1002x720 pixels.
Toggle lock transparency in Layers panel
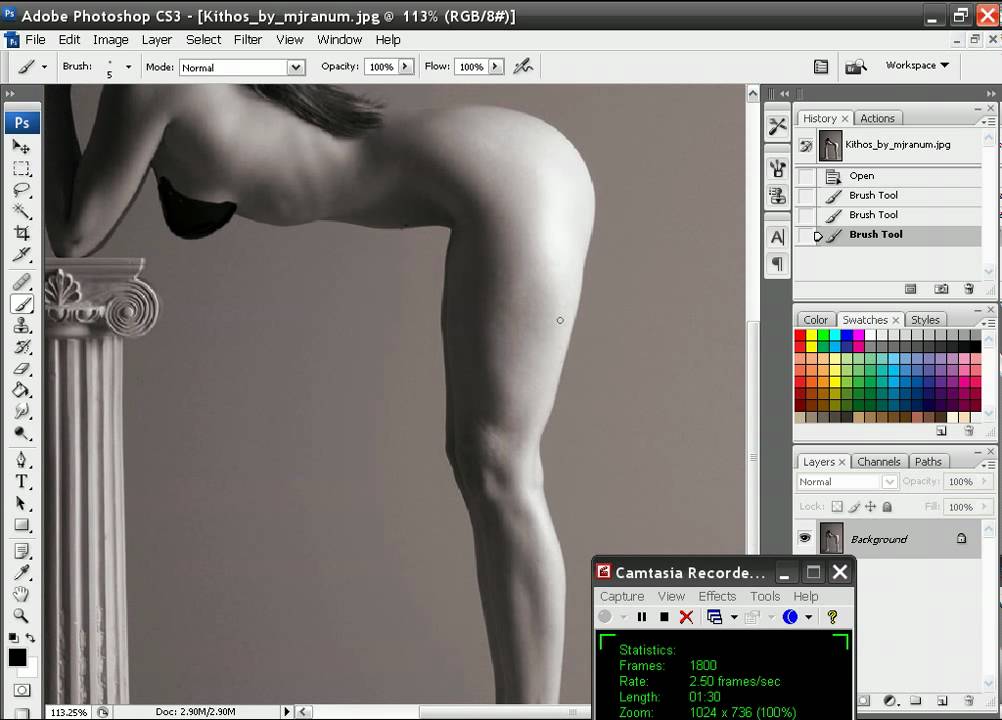pos(838,507)
